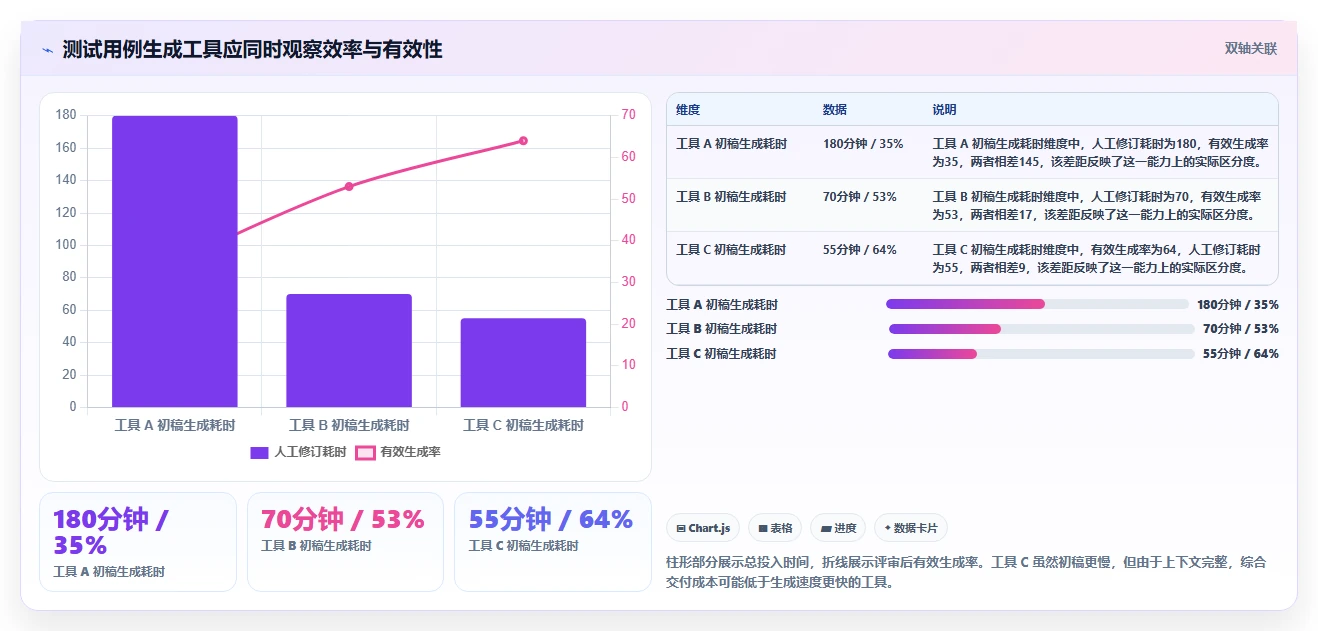1318x631 pixels.
Task: Click the 说明 column header
Action: tap(945, 109)
